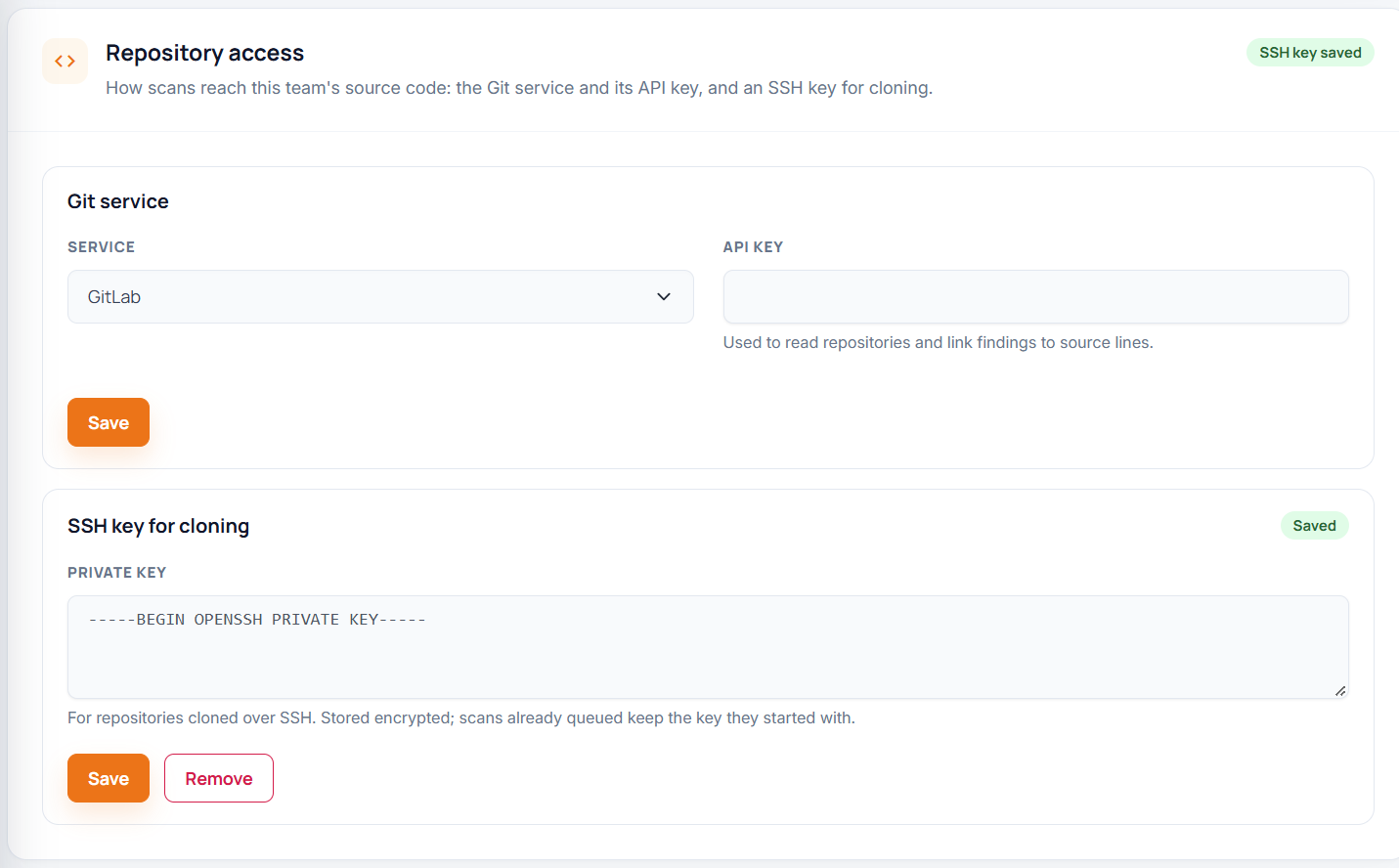Image resolution: width=1399 pixels, height=868 pixels.
Task: Remove the saved SSH key
Action: (x=219, y=778)
